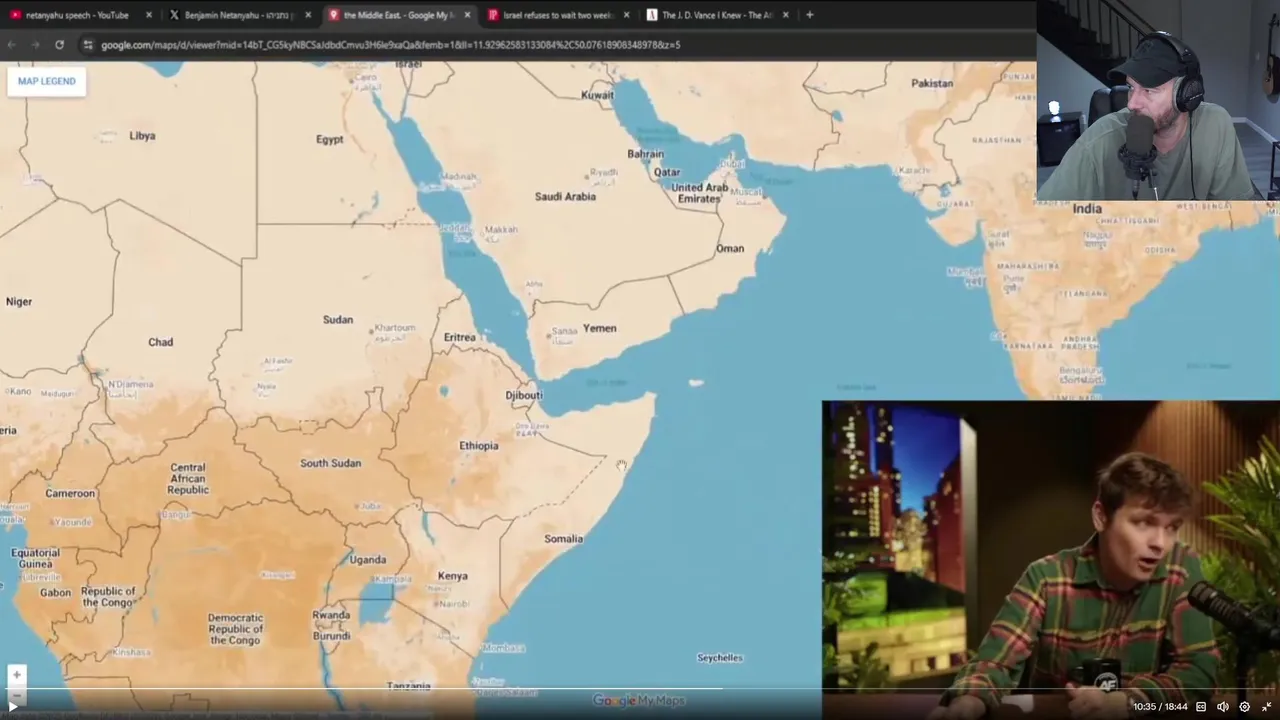Click the Equatorial Guinea label
Screen dimensions: 1280x720
pyautogui.click(x=35, y=559)
